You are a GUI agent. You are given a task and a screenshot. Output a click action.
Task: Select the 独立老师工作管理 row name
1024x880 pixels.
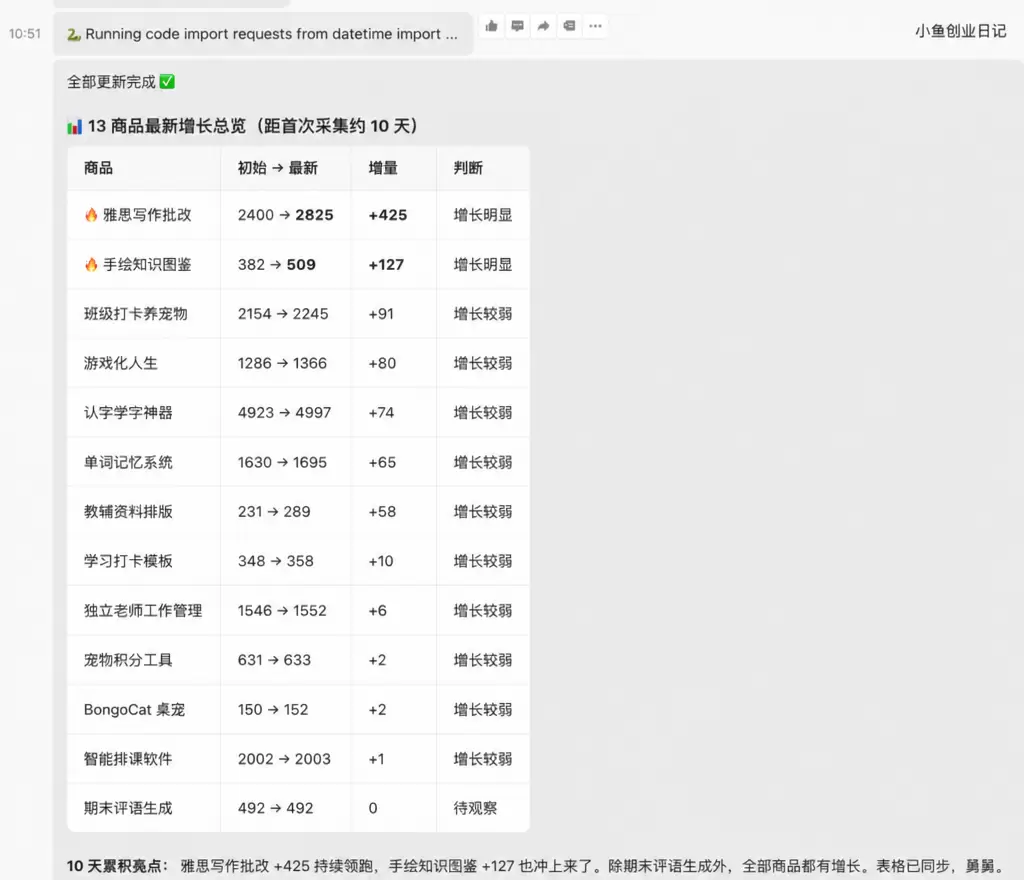tap(143, 610)
